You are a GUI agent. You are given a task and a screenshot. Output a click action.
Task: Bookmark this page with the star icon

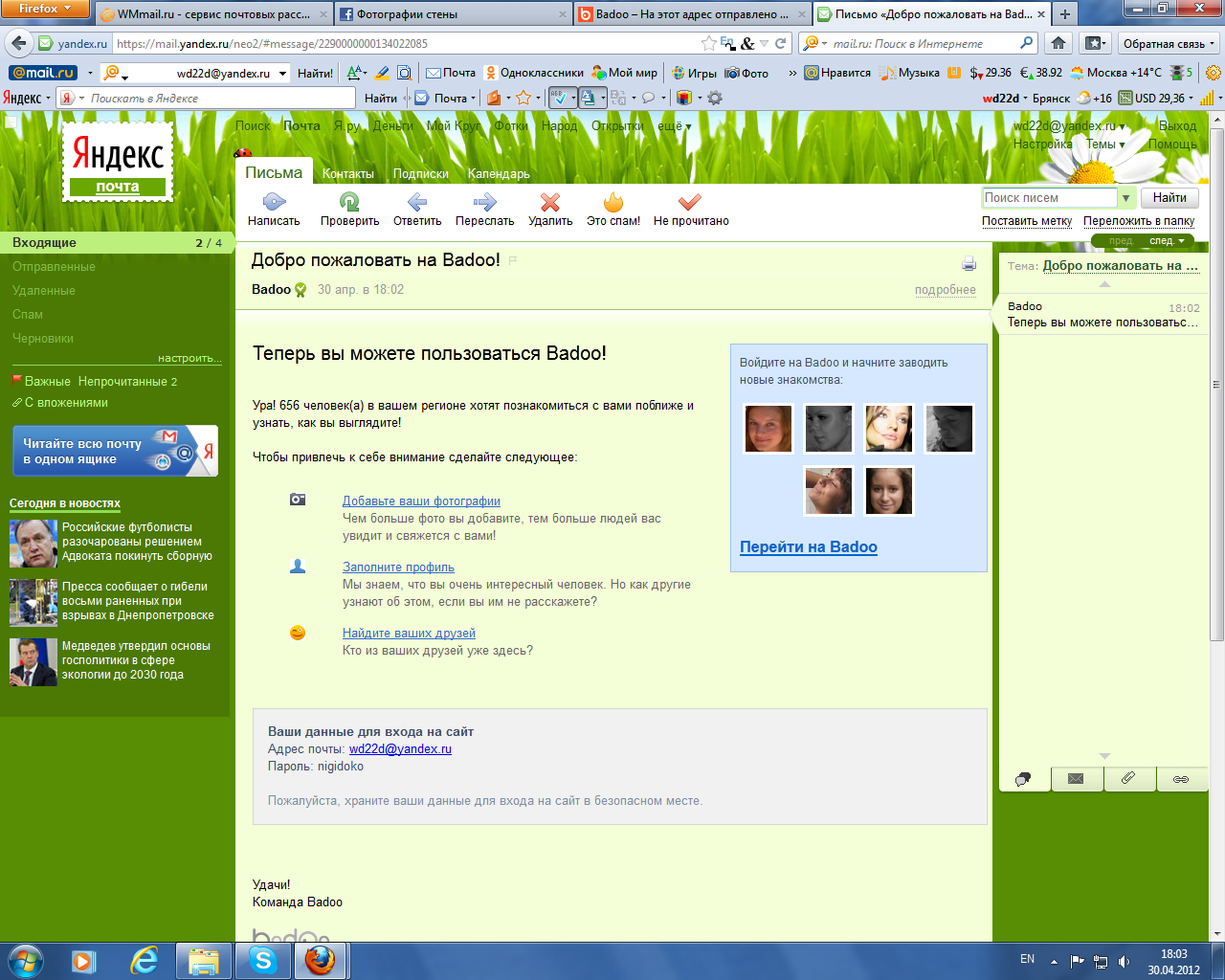708,43
